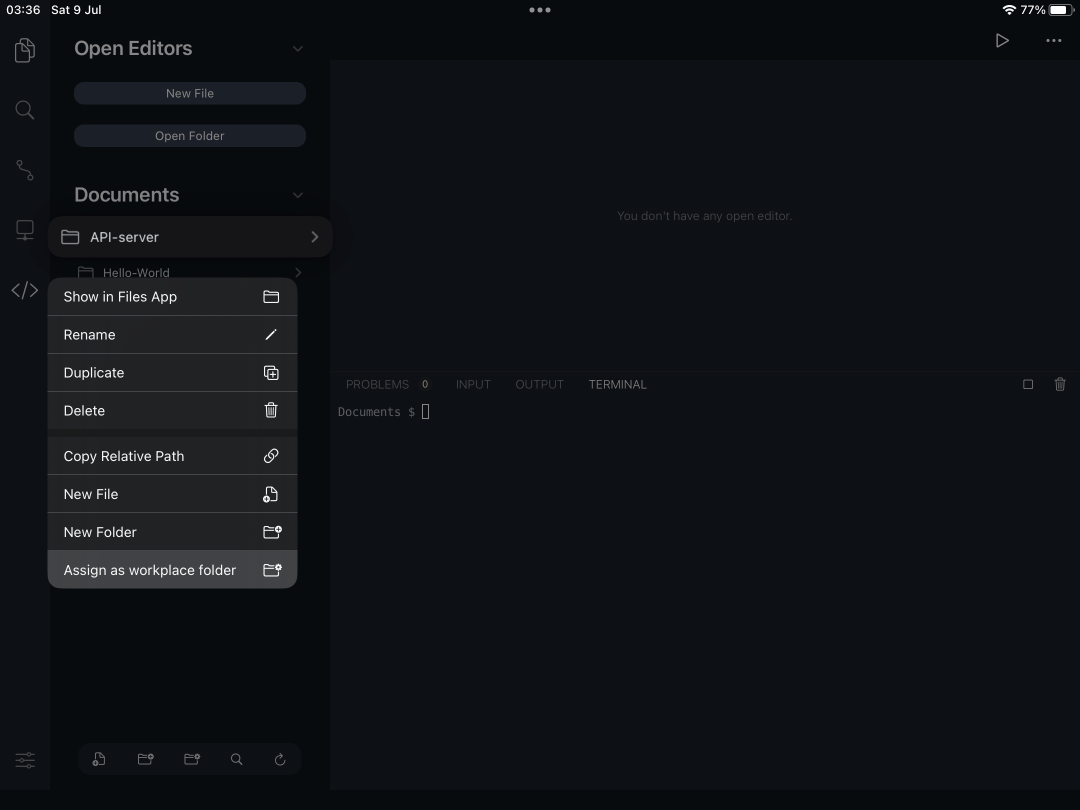Collapse the Open Editors section
Screen dimensions: 1080x810
point(297,47)
